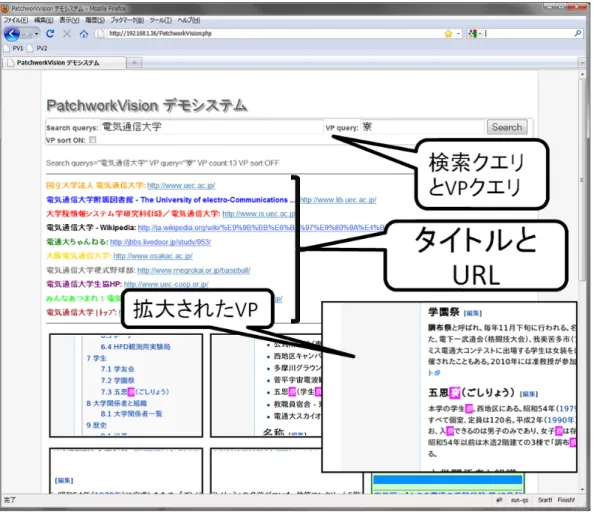This screenshot has height=514, width=594.
Task: Click title 電通大ちゃんねる
Action: pyautogui.click(x=77, y=242)
